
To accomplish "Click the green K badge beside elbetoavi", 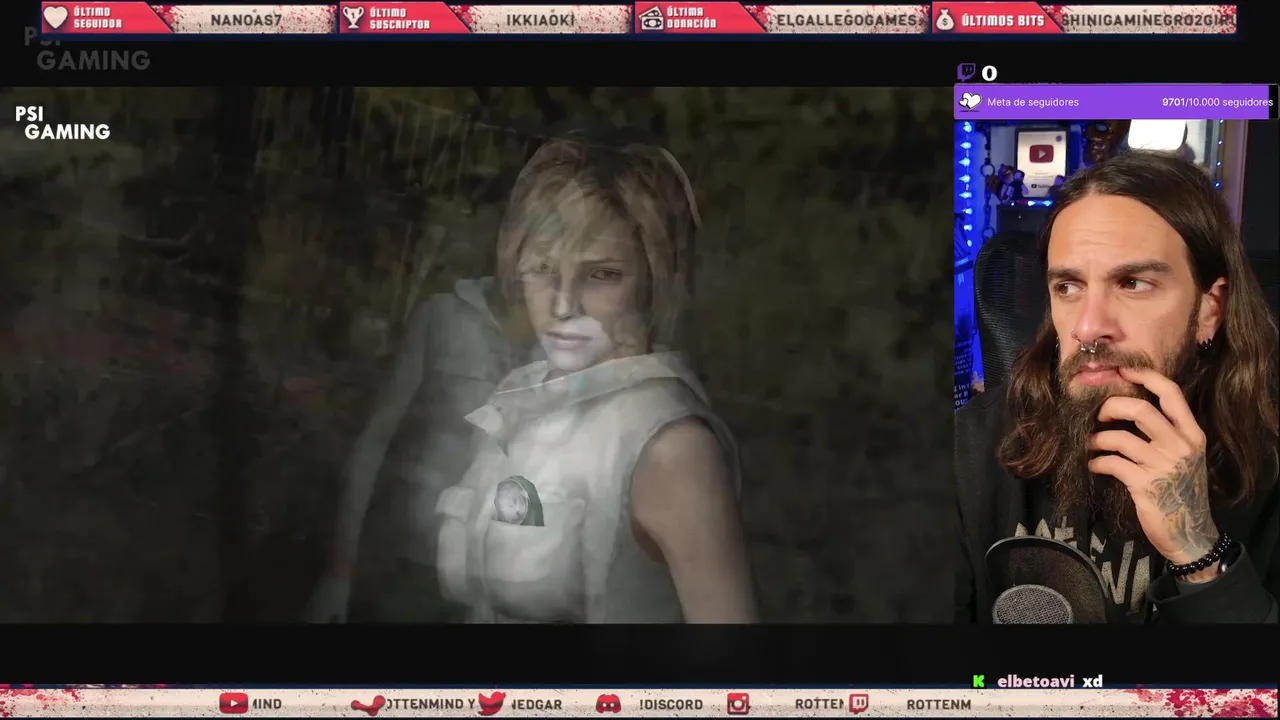I will [979, 681].
